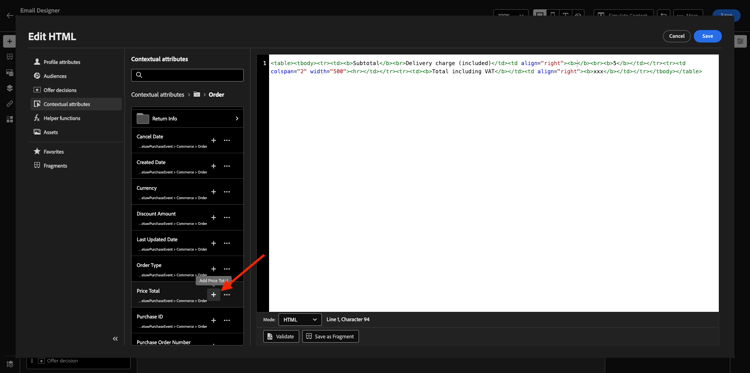The height and width of the screenshot is (373, 750).
Task: Click the folder icon in the breadcrumb
Action: coord(197,95)
